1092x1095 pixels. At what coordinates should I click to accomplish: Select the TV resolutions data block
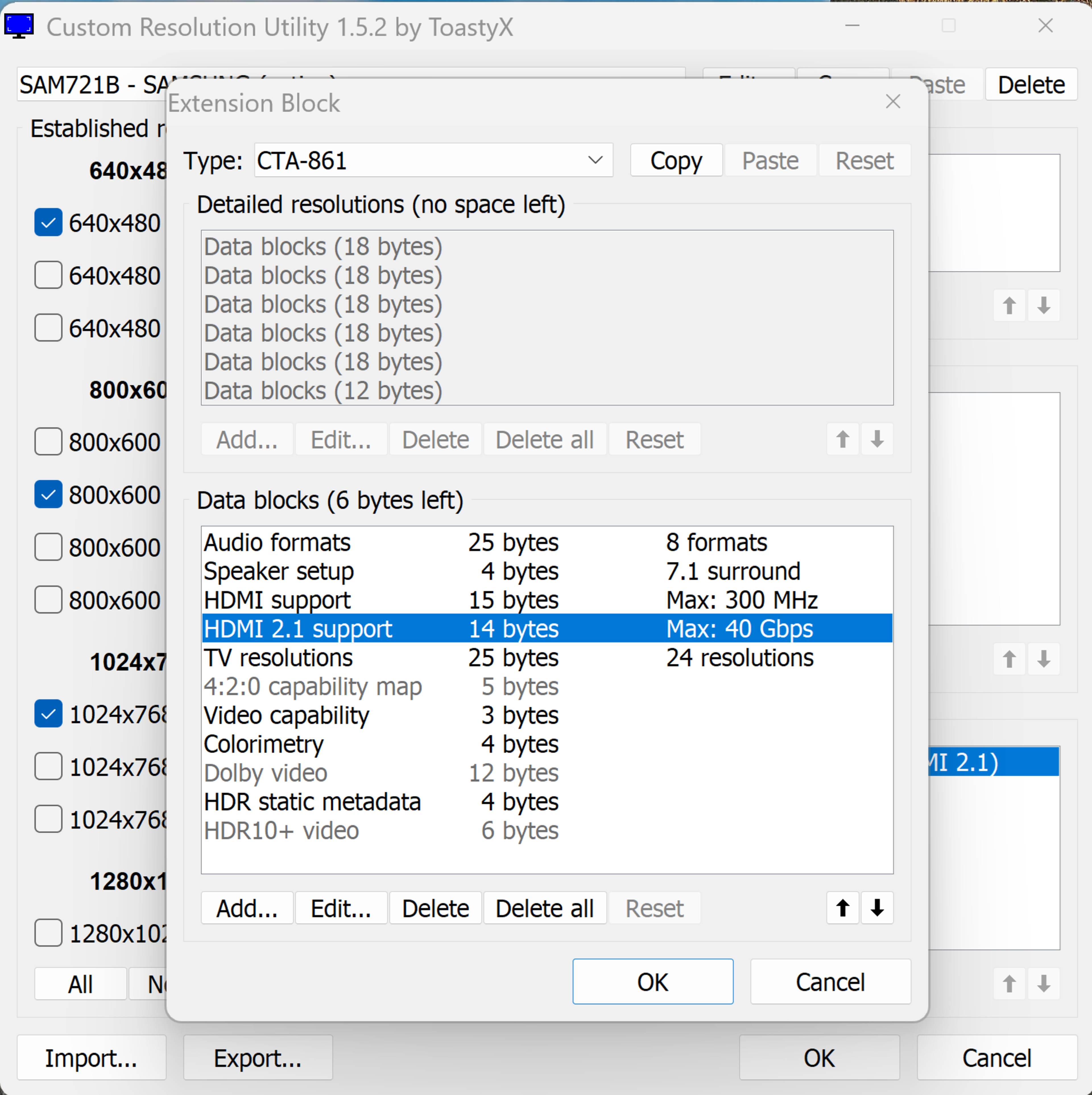coord(278,658)
